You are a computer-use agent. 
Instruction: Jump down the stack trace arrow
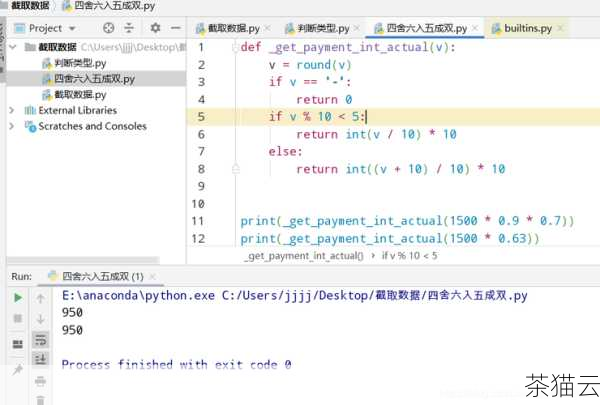41,318
